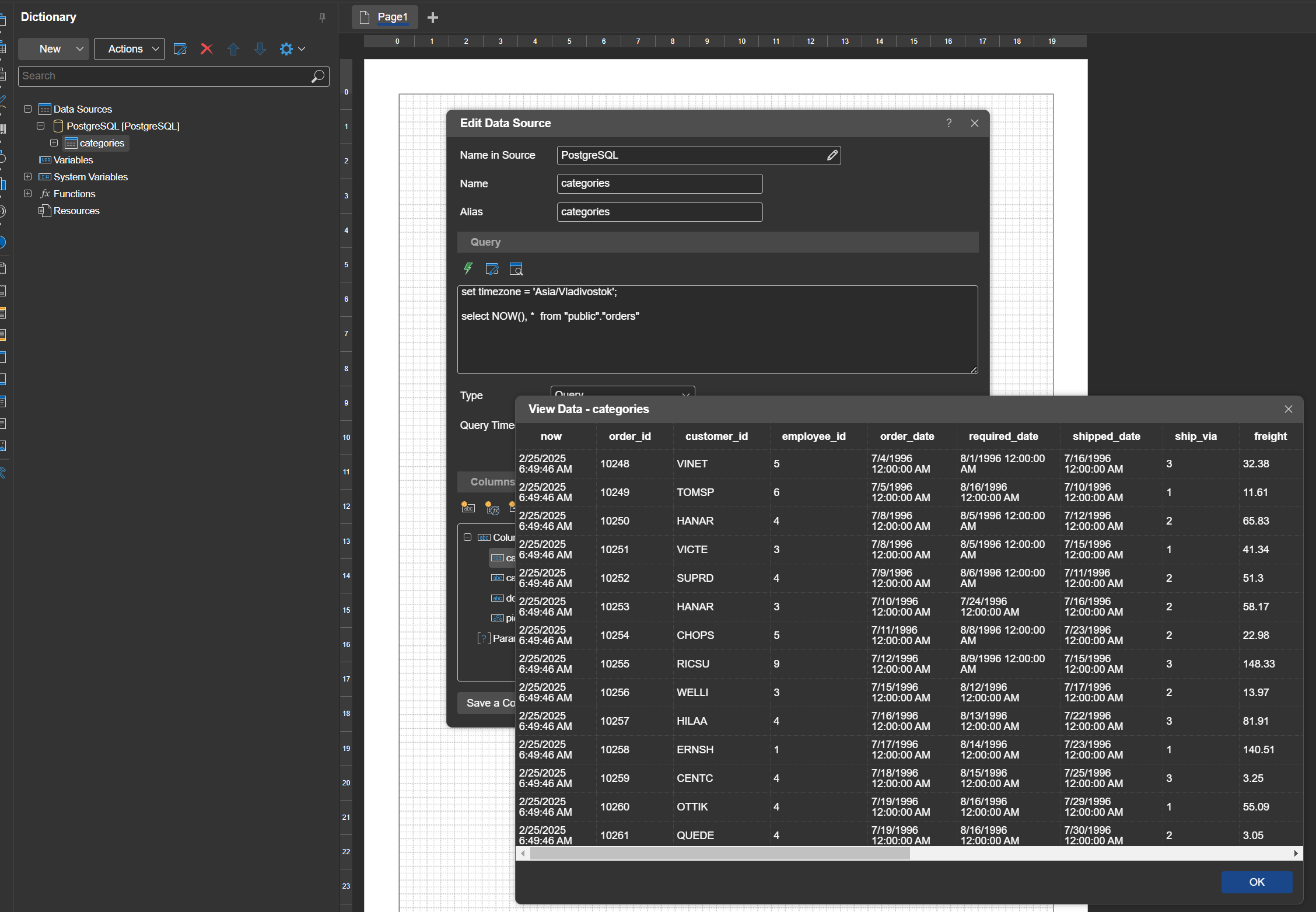Open the Type combo box

(622, 391)
